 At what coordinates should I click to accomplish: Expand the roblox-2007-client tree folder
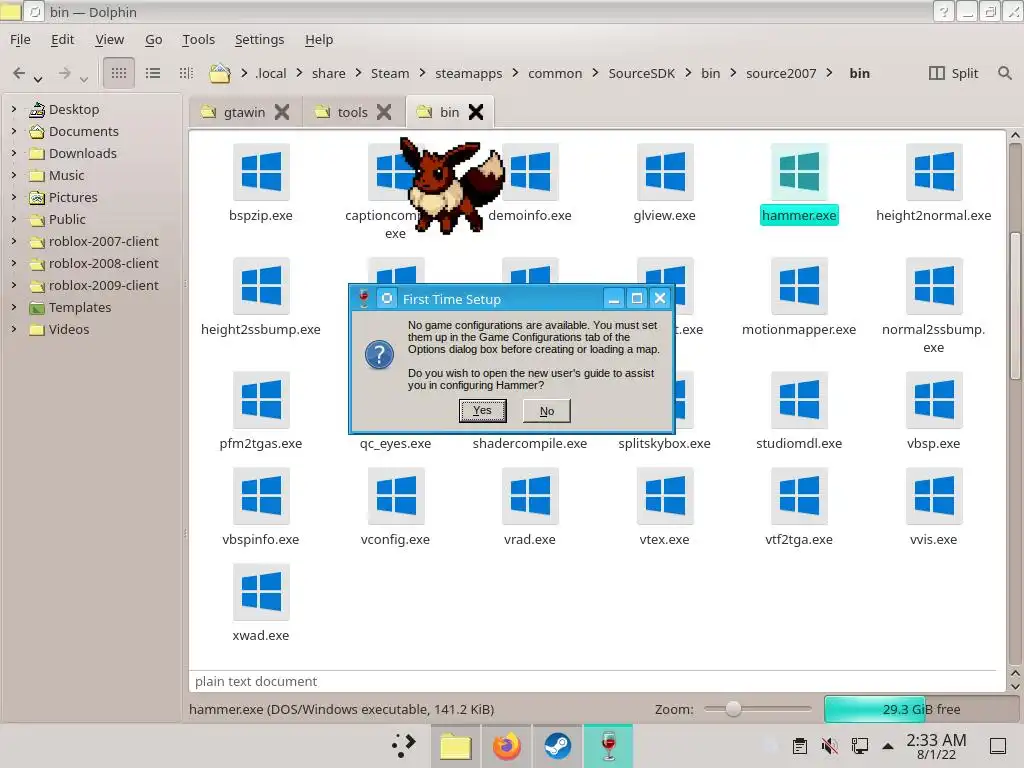click(14, 241)
